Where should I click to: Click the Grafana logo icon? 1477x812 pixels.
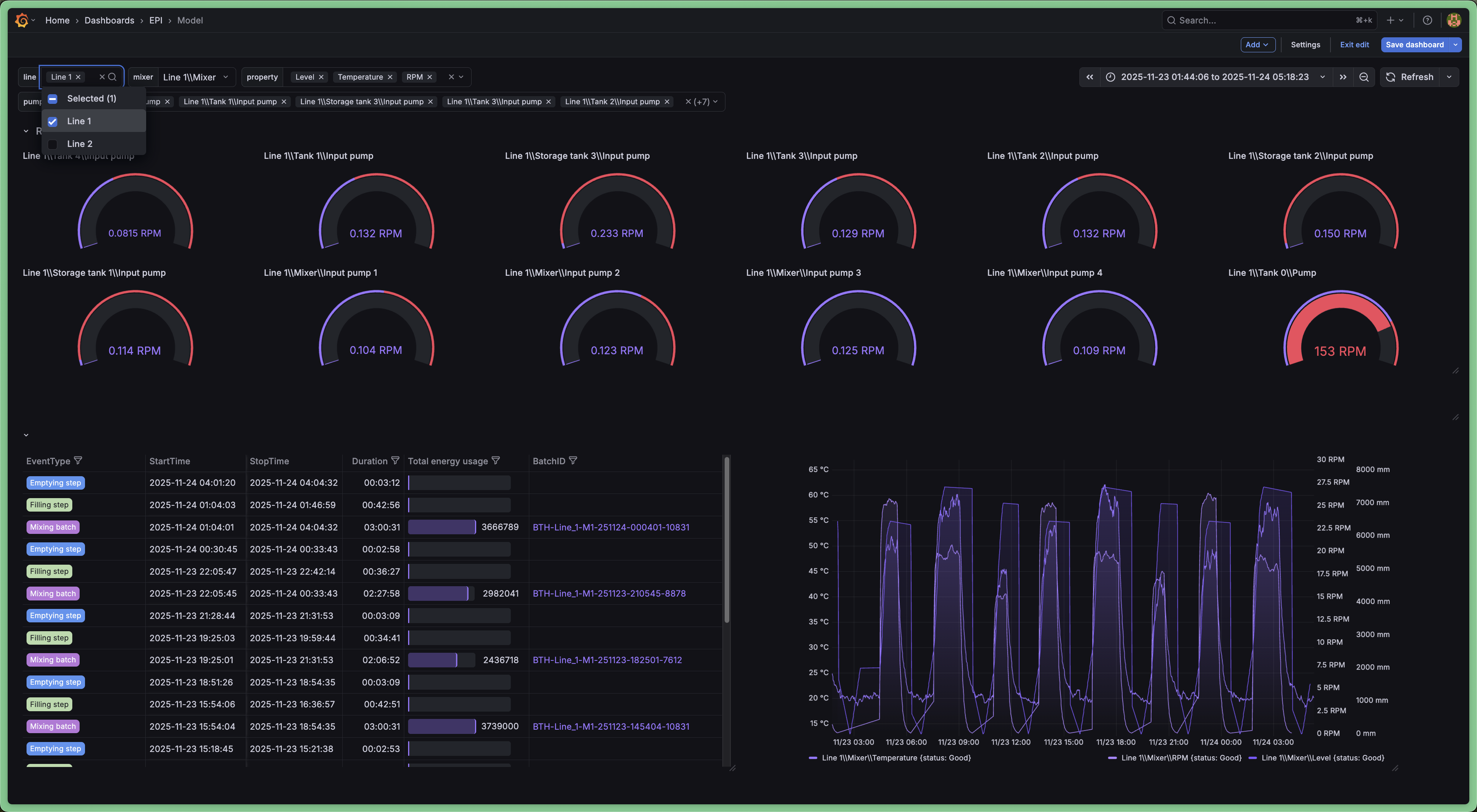click(22, 20)
